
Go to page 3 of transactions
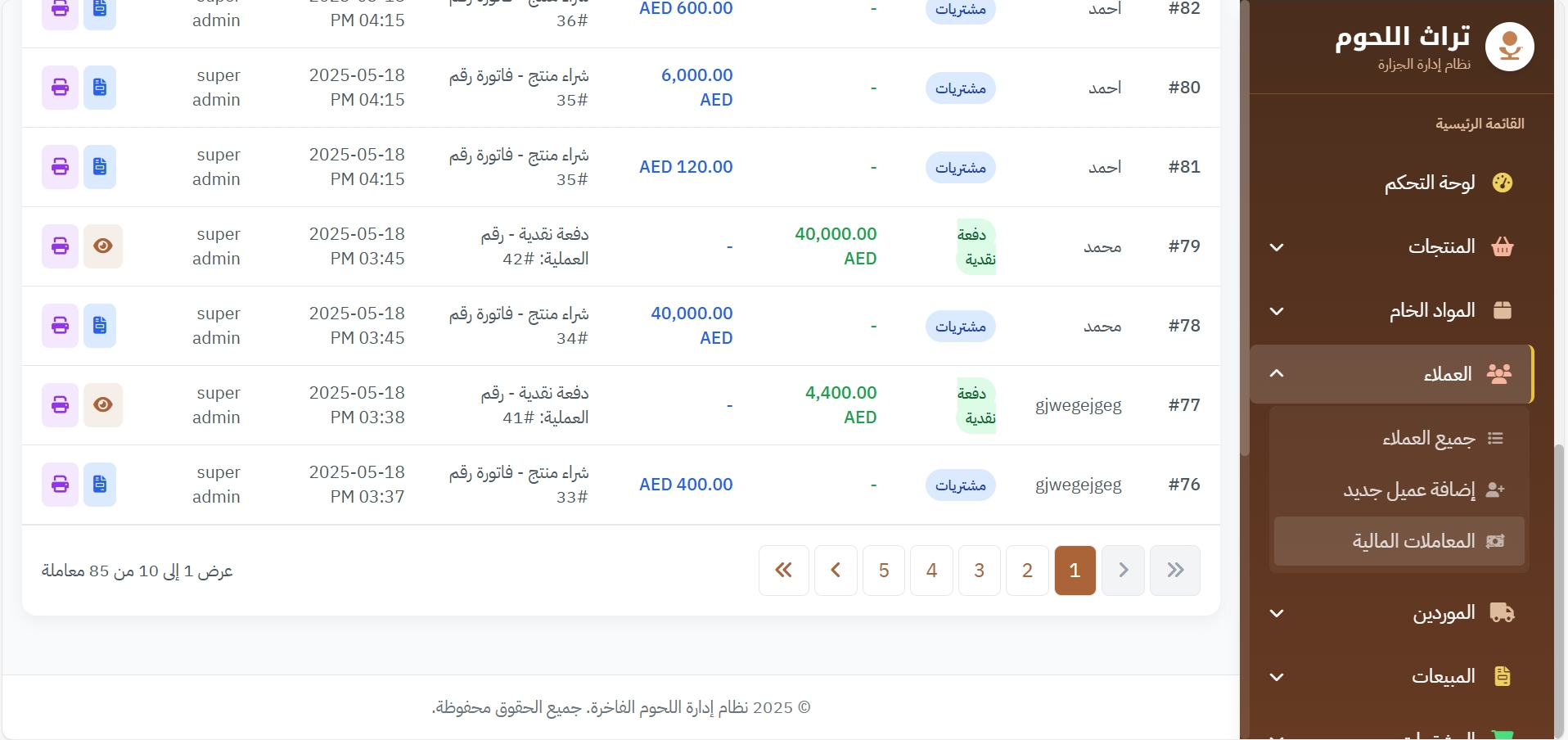tap(979, 571)
